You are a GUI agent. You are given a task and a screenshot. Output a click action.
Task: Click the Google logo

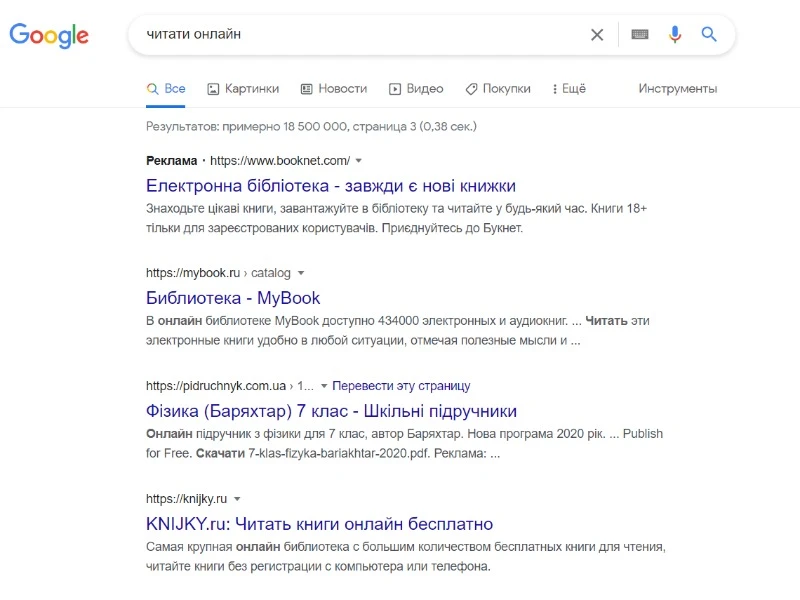49,35
